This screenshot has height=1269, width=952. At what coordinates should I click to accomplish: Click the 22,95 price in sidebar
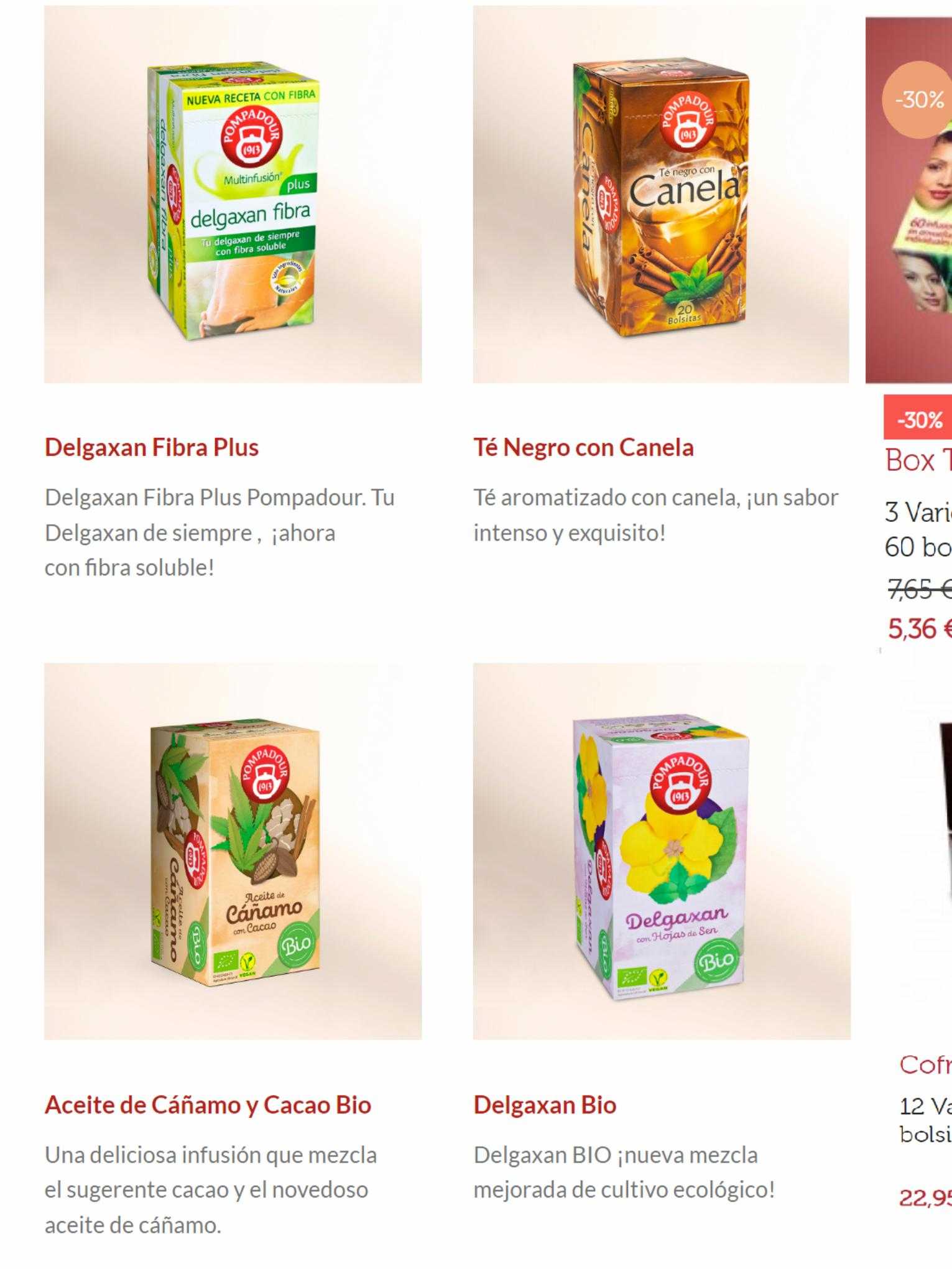925,1197
